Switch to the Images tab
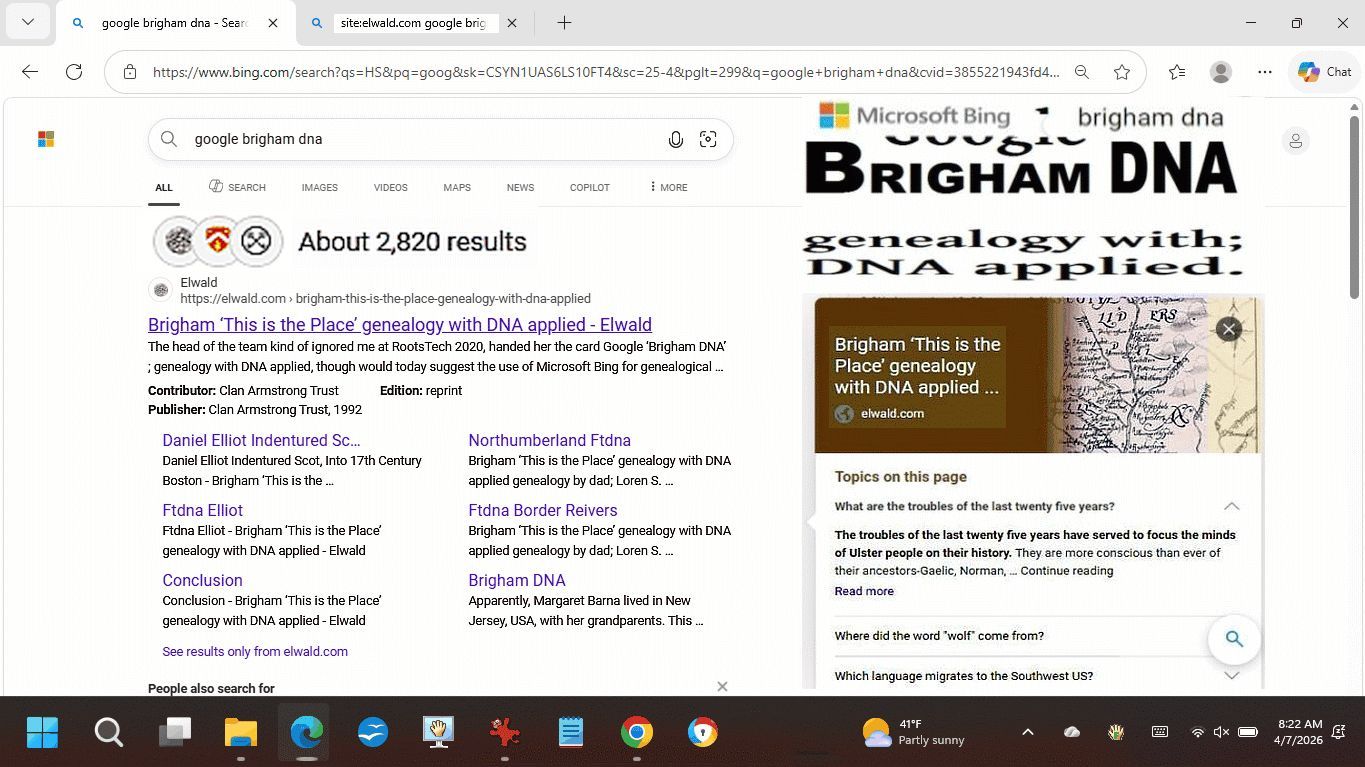The image size is (1365, 767). click(319, 187)
